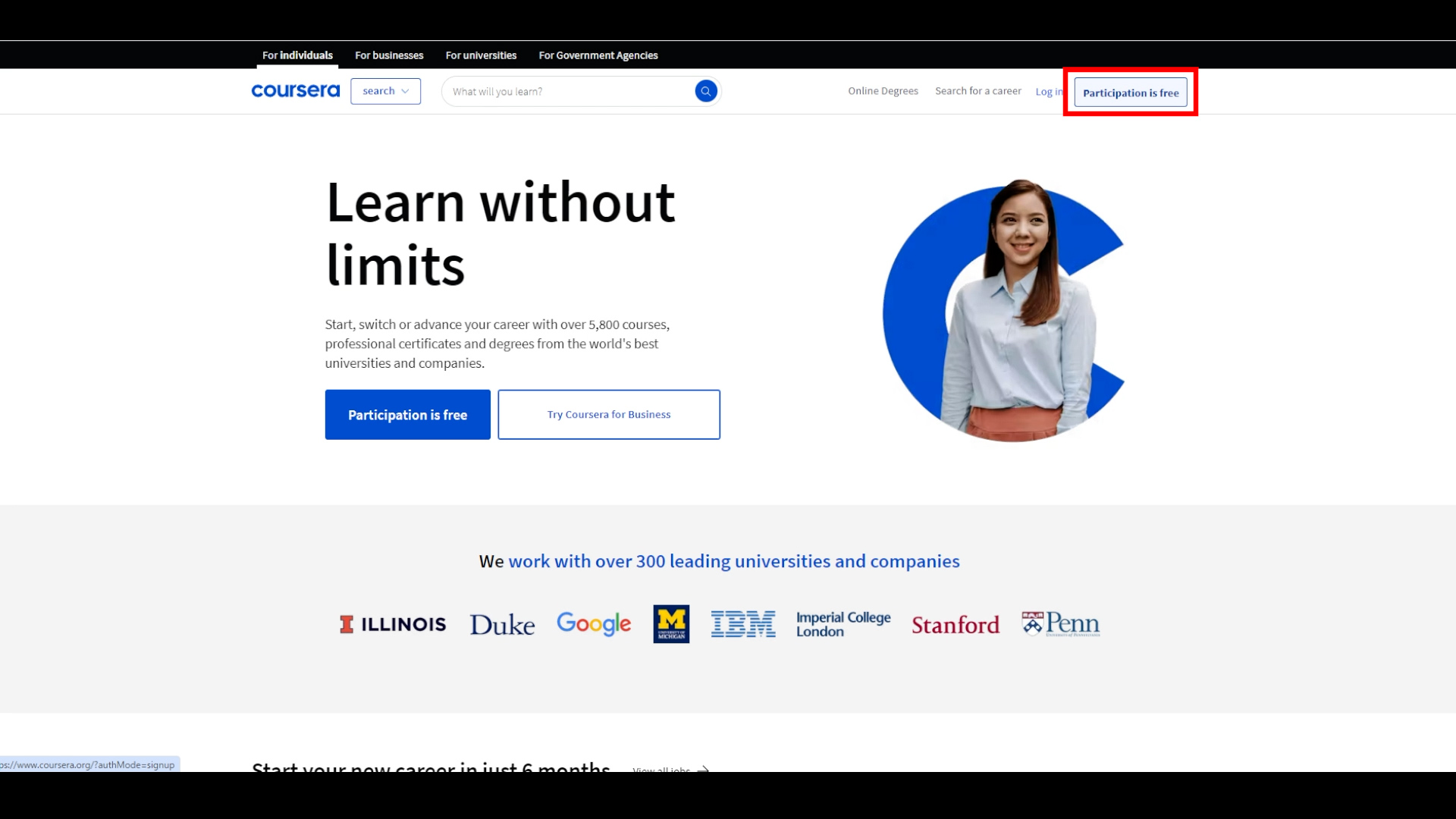Click the 'Search for a career' link
This screenshot has width=1456, height=819.
pos(978,90)
